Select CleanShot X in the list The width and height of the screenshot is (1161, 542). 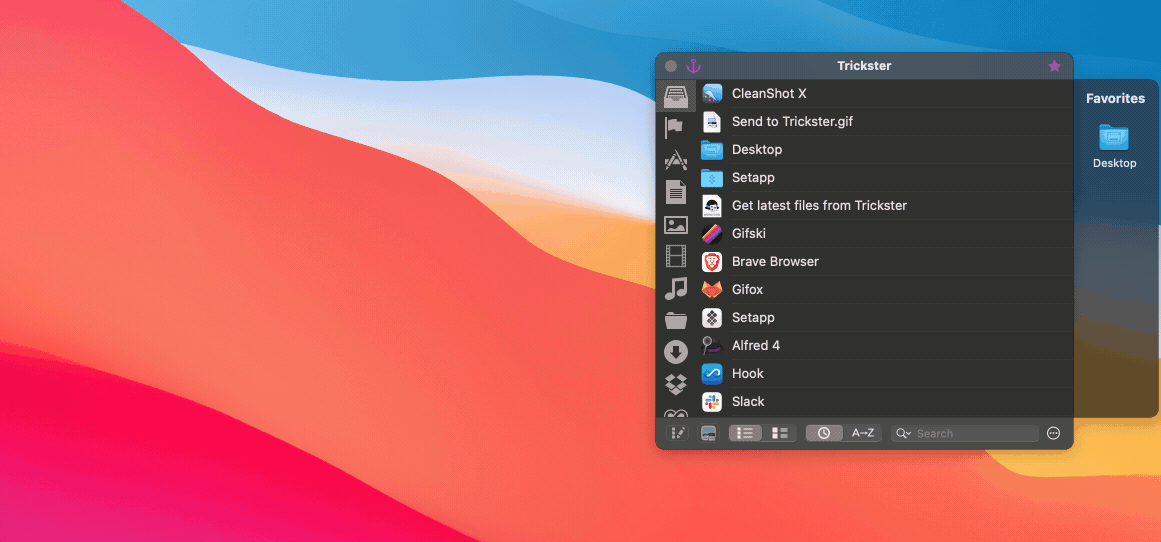pyautogui.click(x=885, y=93)
